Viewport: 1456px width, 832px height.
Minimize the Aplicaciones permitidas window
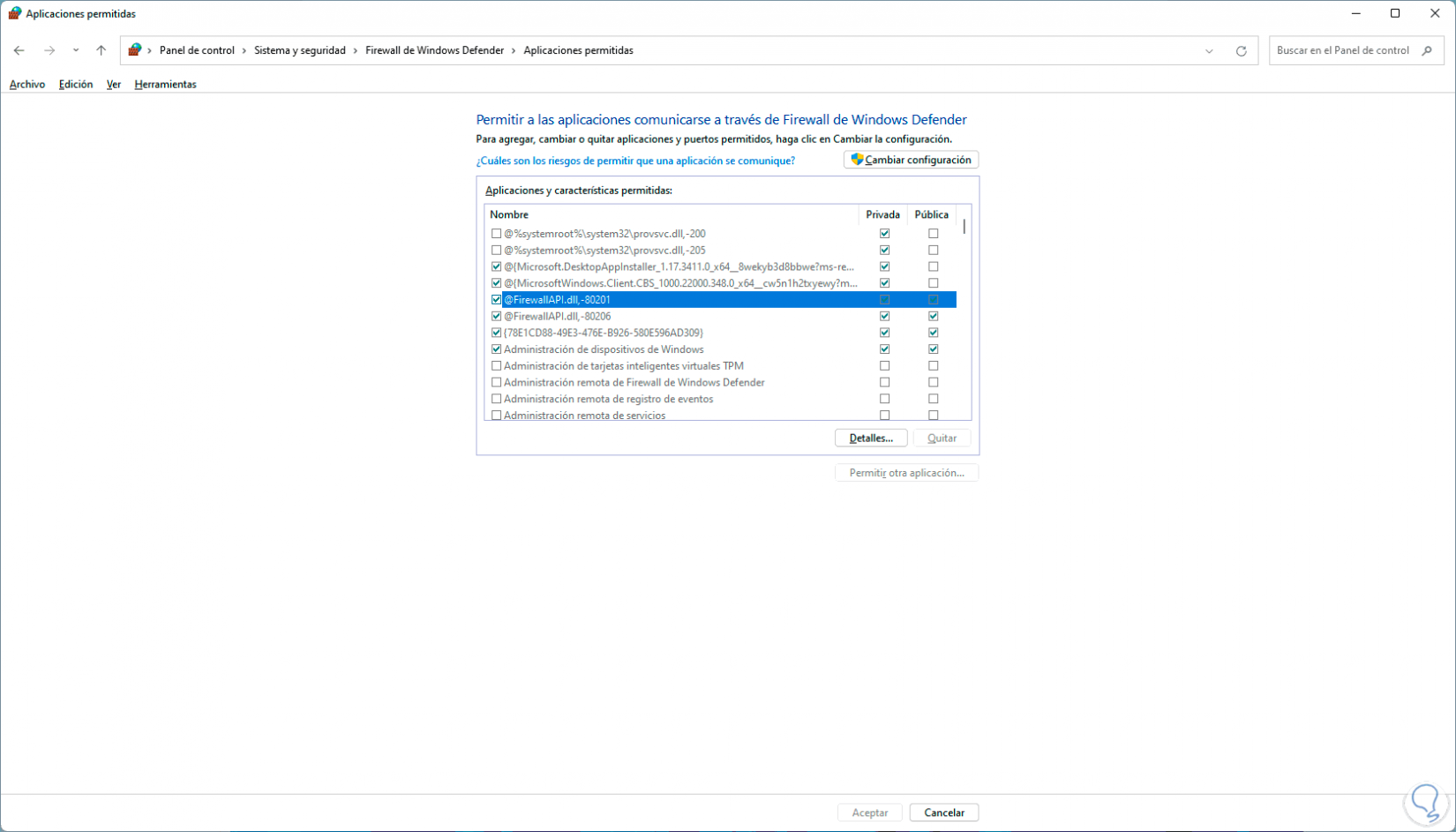coord(1355,13)
